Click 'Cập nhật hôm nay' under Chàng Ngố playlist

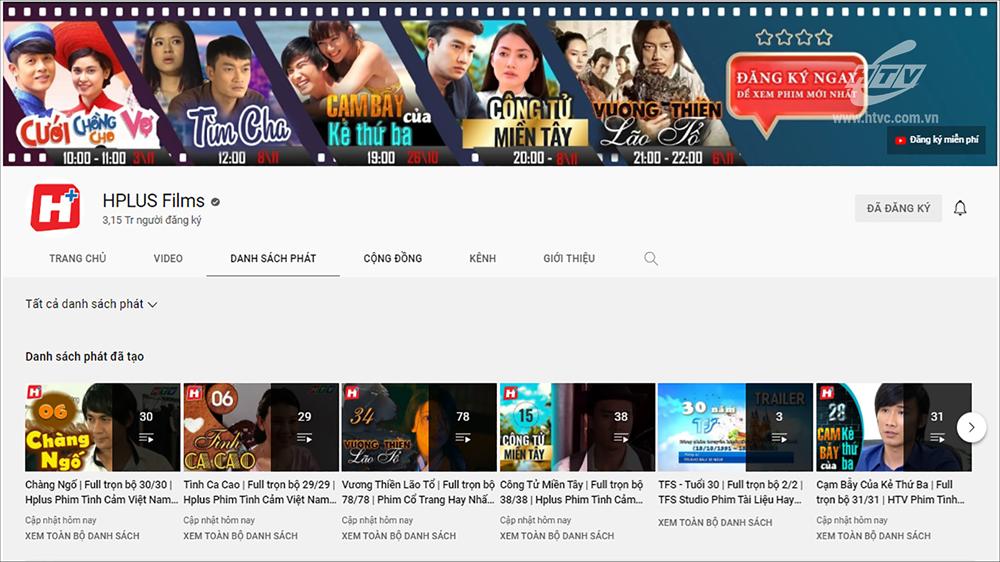(61, 520)
